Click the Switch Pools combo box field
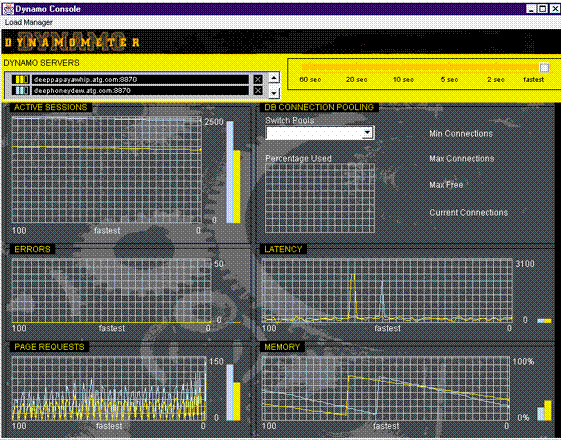The width and height of the screenshot is (561, 440). (x=320, y=133)
